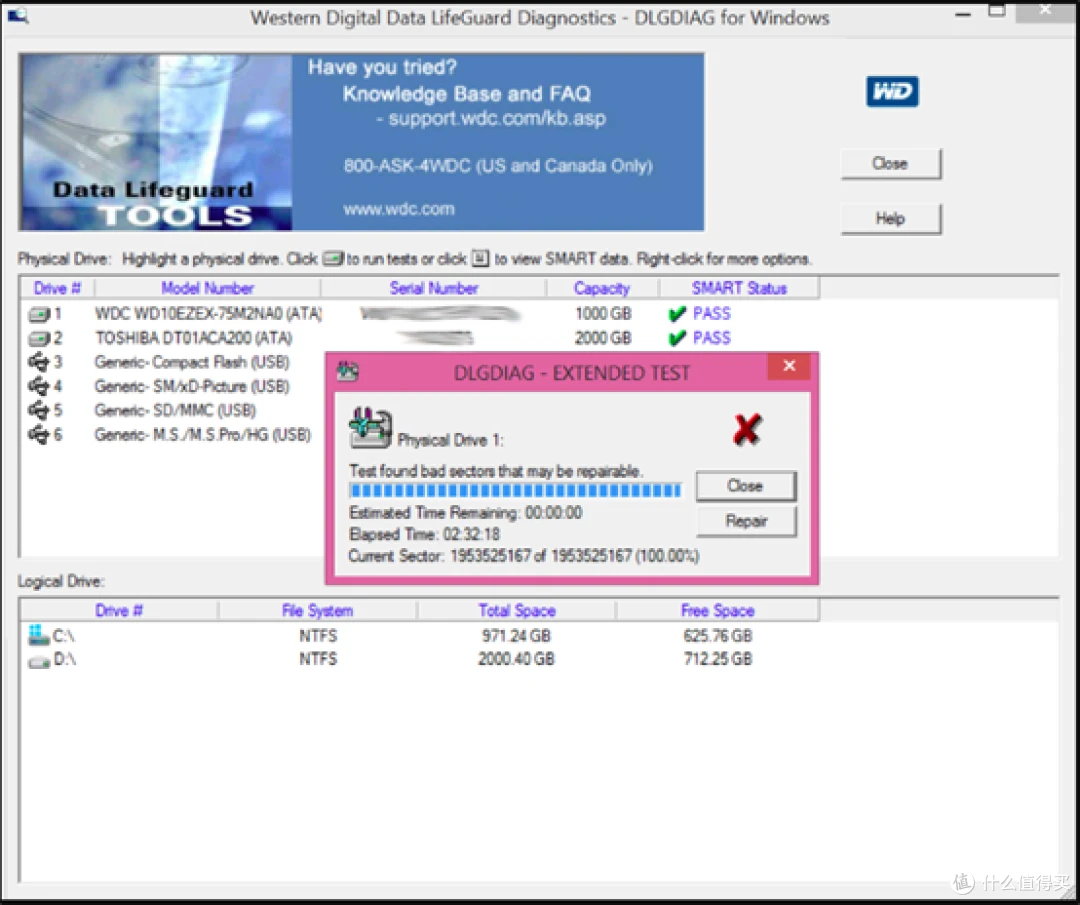Screen dimensions: 1080x905
Task: Select the D:\ logical drive icon
Action: click(39, 660)
